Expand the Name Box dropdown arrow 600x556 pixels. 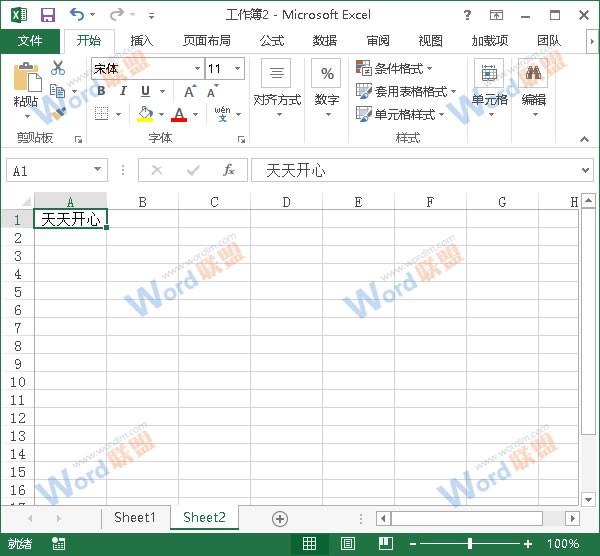(97, 171)
